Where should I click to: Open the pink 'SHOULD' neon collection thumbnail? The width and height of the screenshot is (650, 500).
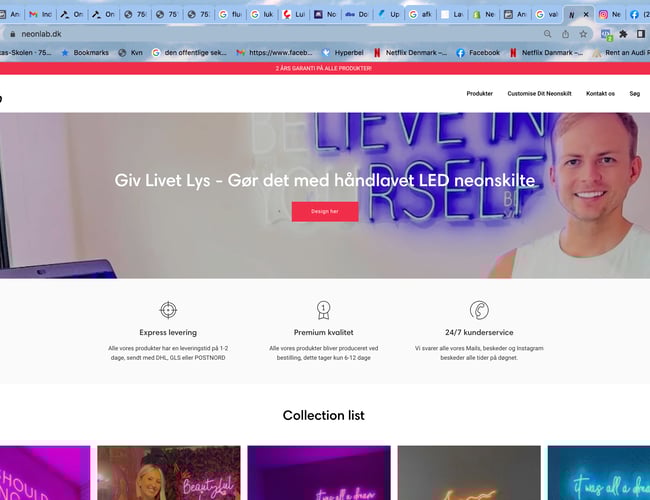point(45,473)
